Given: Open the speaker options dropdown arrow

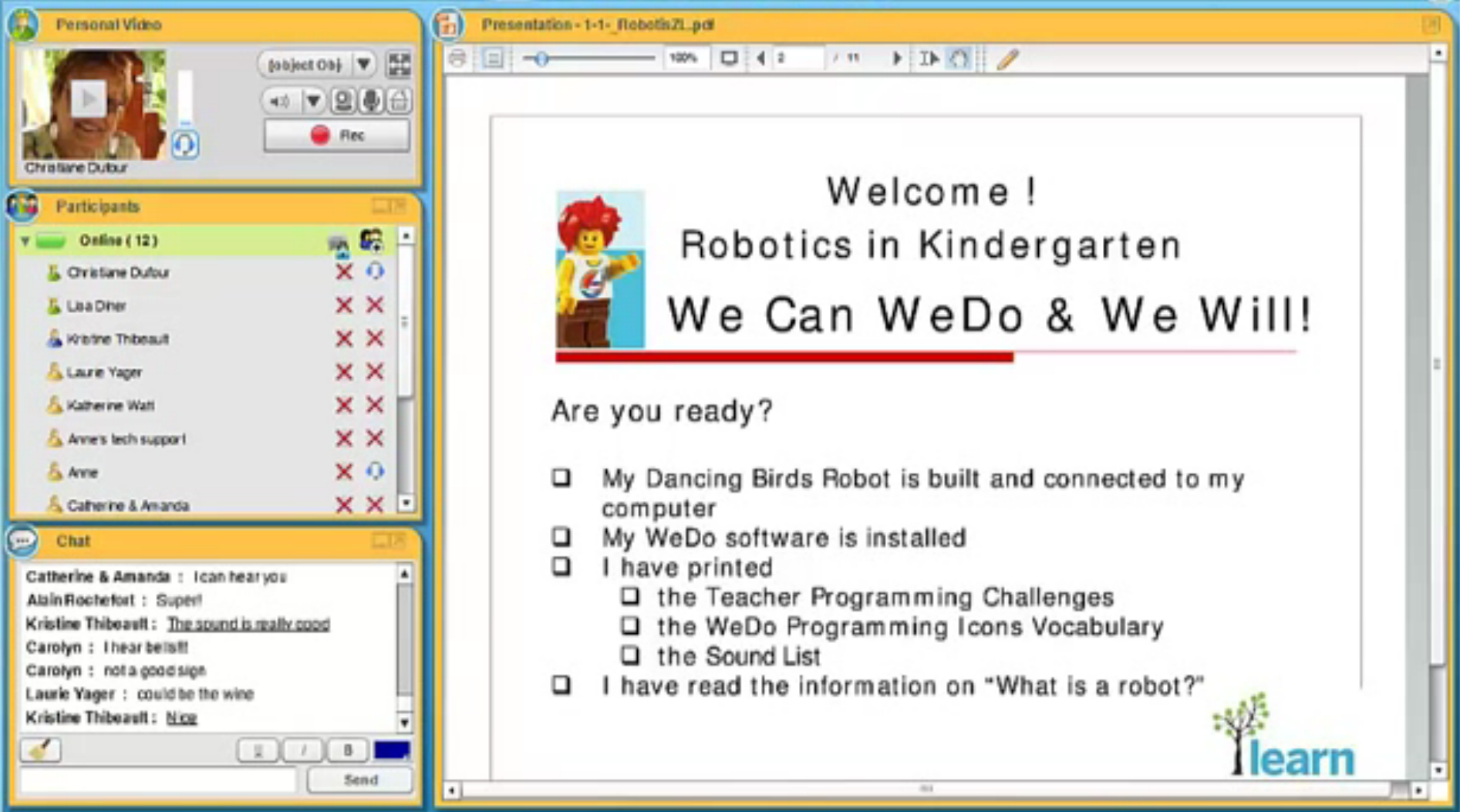Looking at the screenshot, I should click(312, 101).
